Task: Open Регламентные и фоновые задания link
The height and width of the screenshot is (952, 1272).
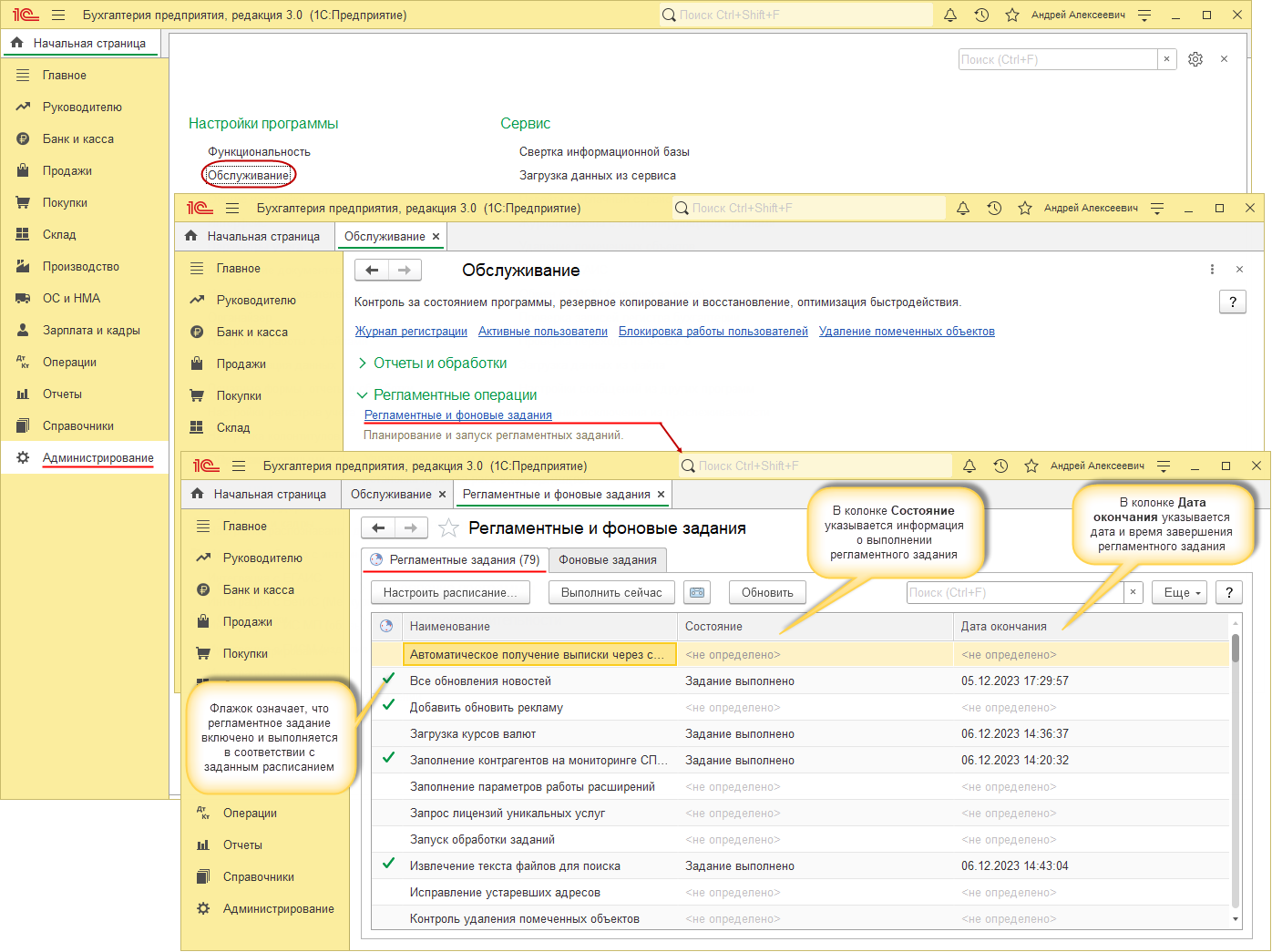Action: click(x=458, y=415)
